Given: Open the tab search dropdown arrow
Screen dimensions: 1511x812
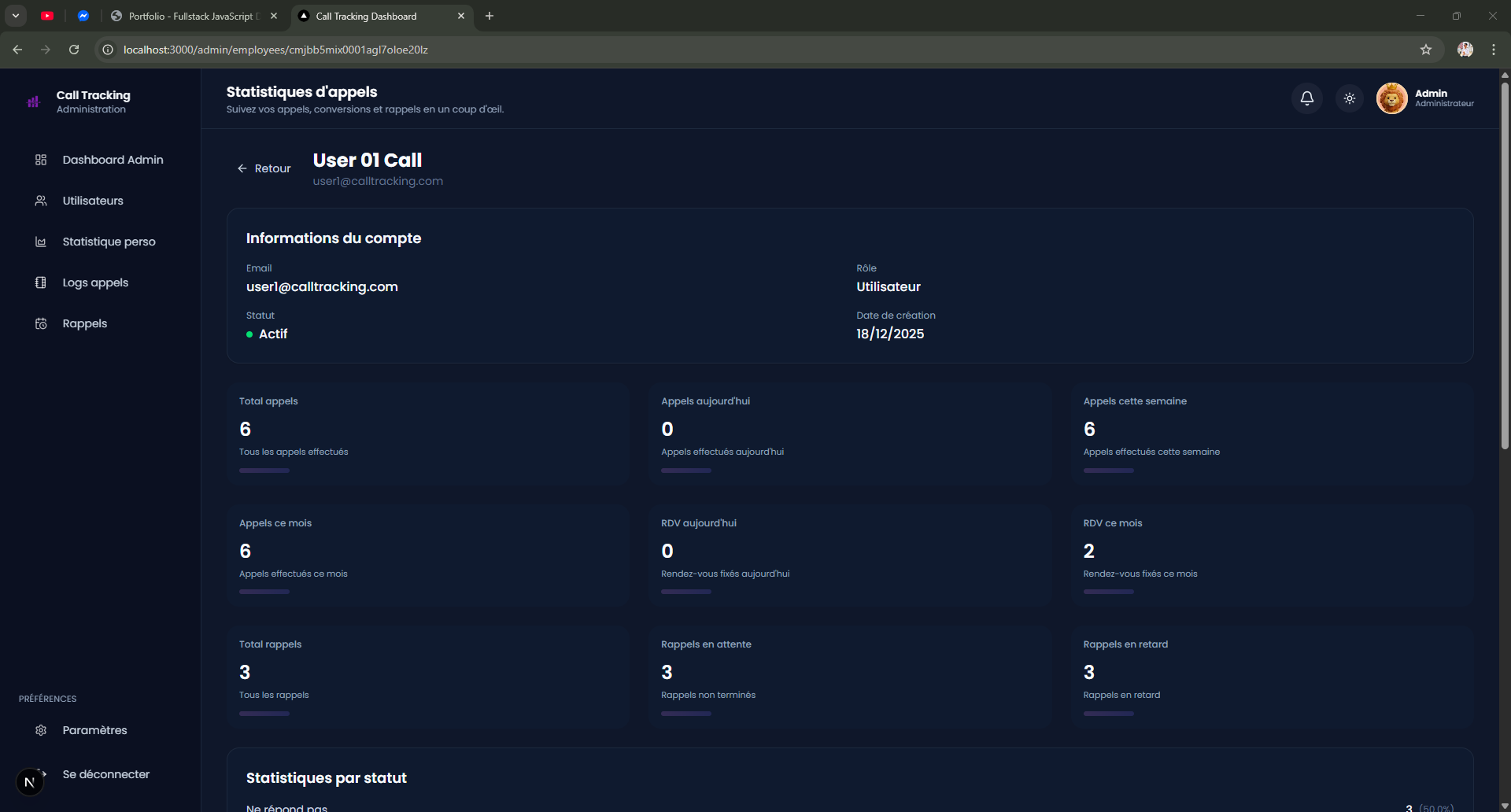Looking at the screenshot, I should (16, 16).
